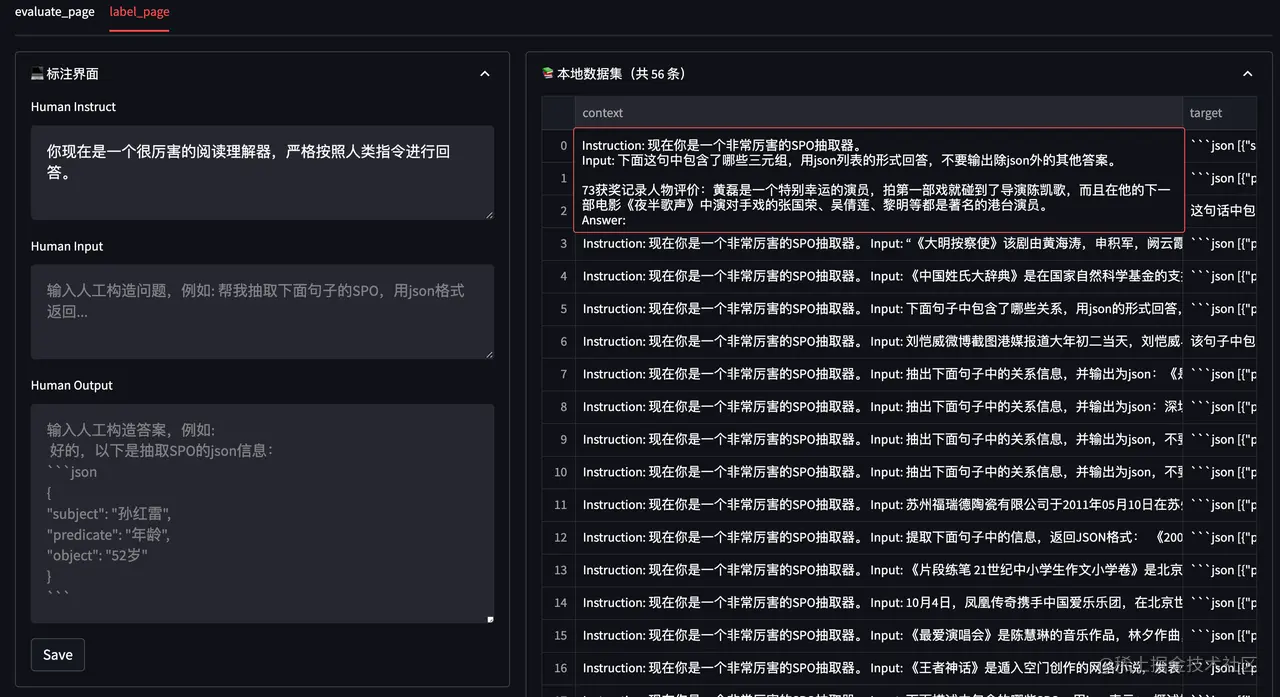
Task: Collapse the 本地数据集 panel chevron
Action: coord(1247,74)
